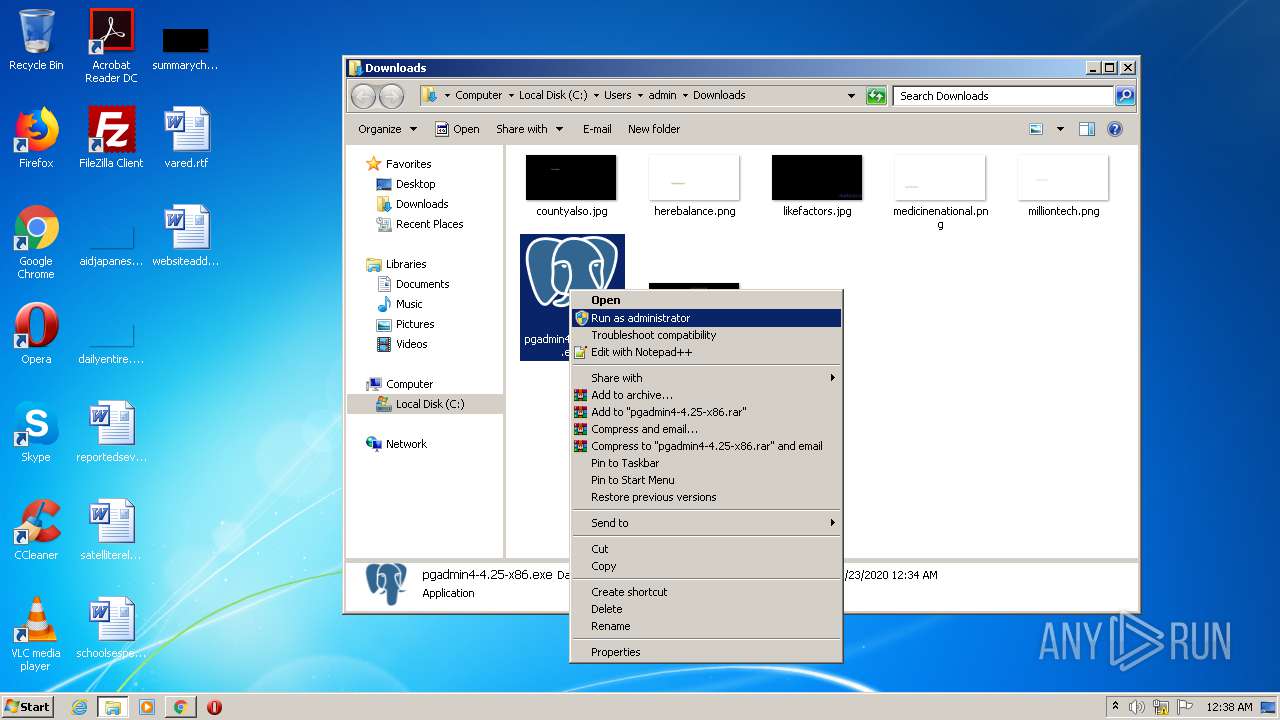Image resolution: width=1280 pixels, height=720 pixels.
Task: Open Firefox desktop shortcut
Action: (x=36, y=138)
